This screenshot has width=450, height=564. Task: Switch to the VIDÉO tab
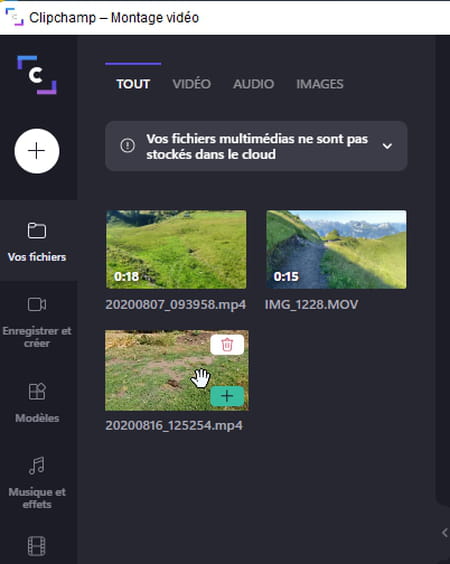pyautogui.click(x=192, y=84)
